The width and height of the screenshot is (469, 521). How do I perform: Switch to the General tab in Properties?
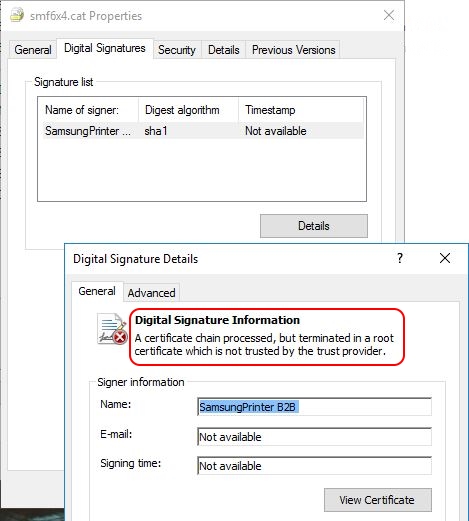[33, 50]
